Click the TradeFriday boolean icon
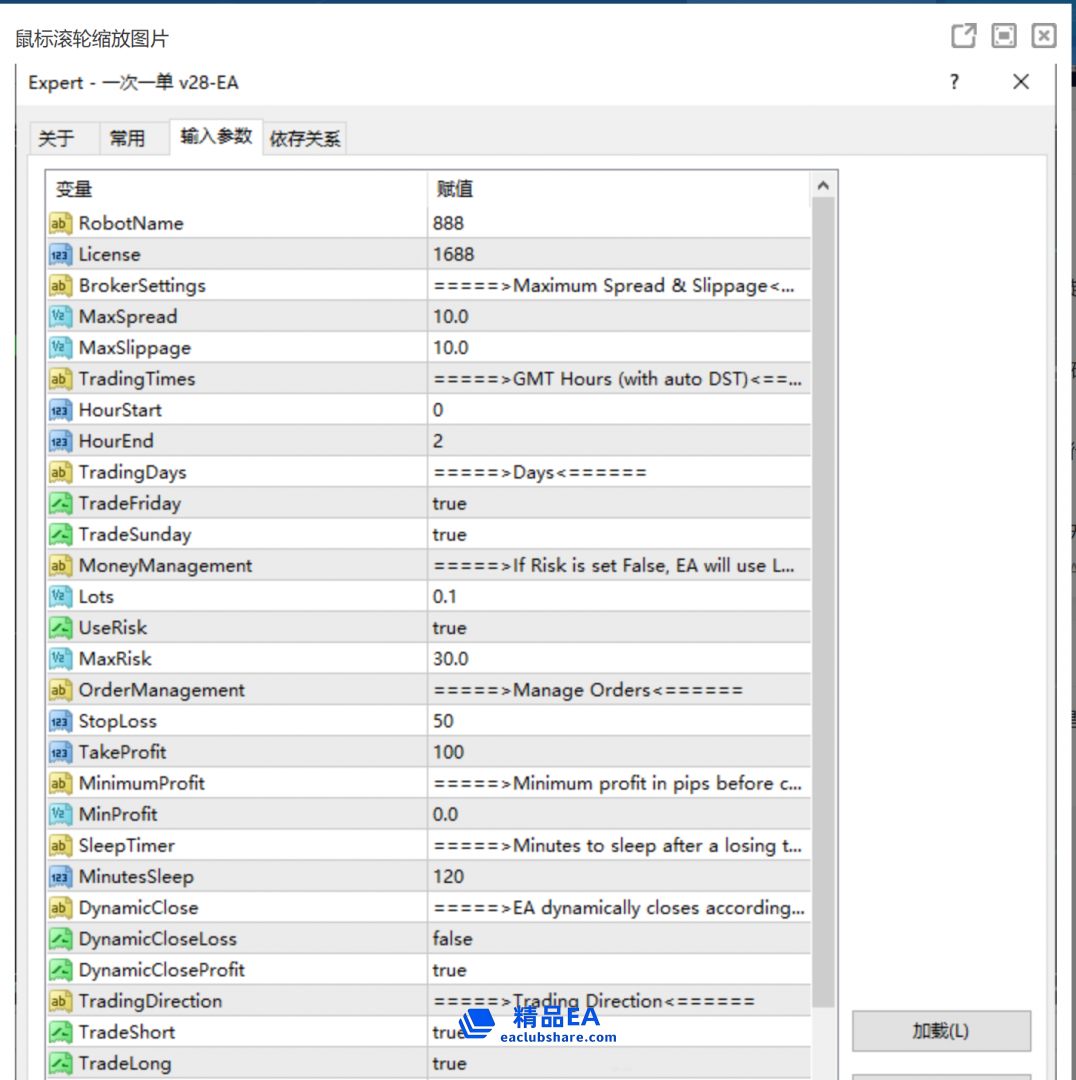 pyautogui.click(x=61, y=503)
